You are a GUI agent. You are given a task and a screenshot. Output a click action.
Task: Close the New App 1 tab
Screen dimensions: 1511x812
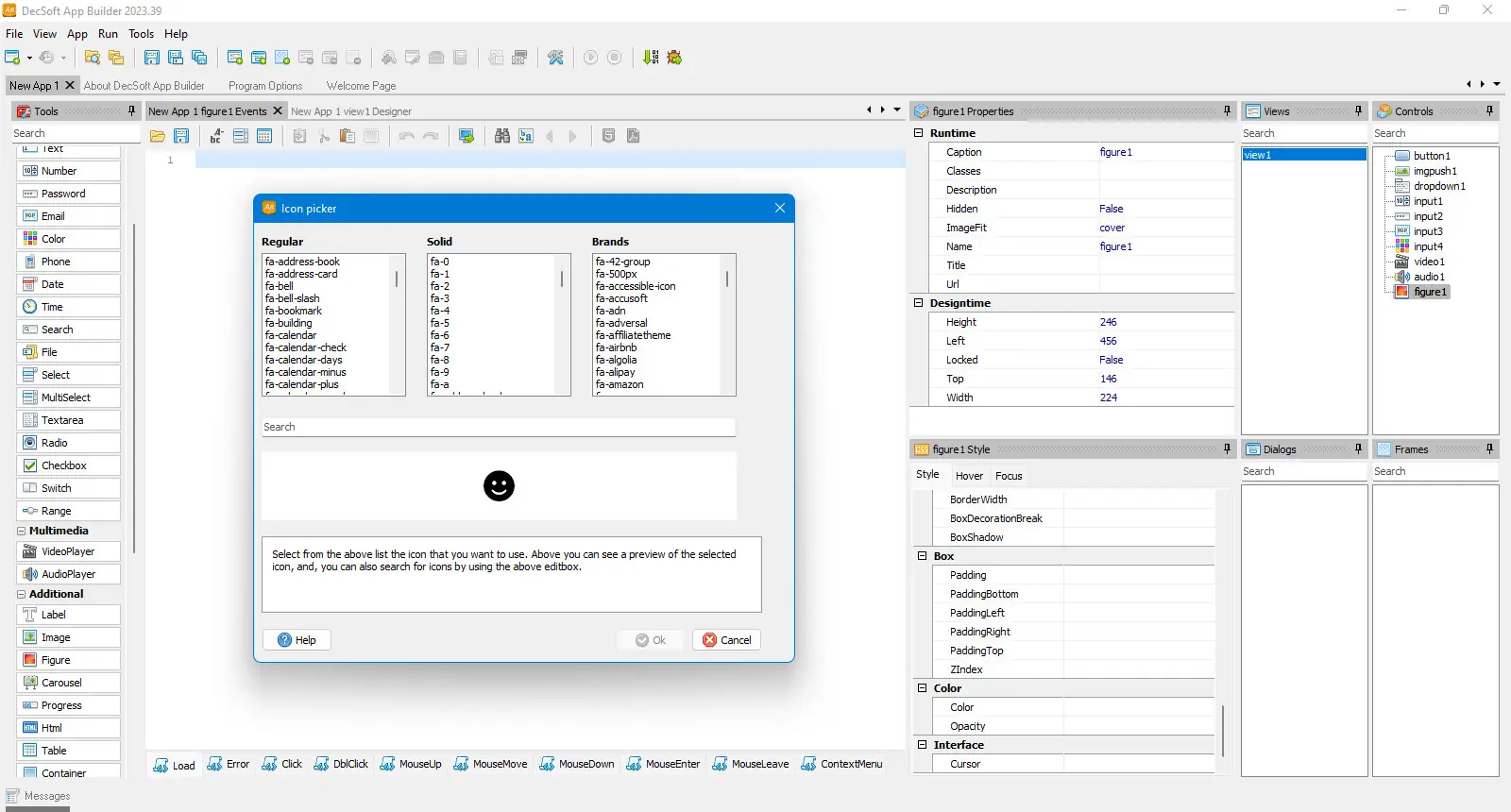[70, 85]
